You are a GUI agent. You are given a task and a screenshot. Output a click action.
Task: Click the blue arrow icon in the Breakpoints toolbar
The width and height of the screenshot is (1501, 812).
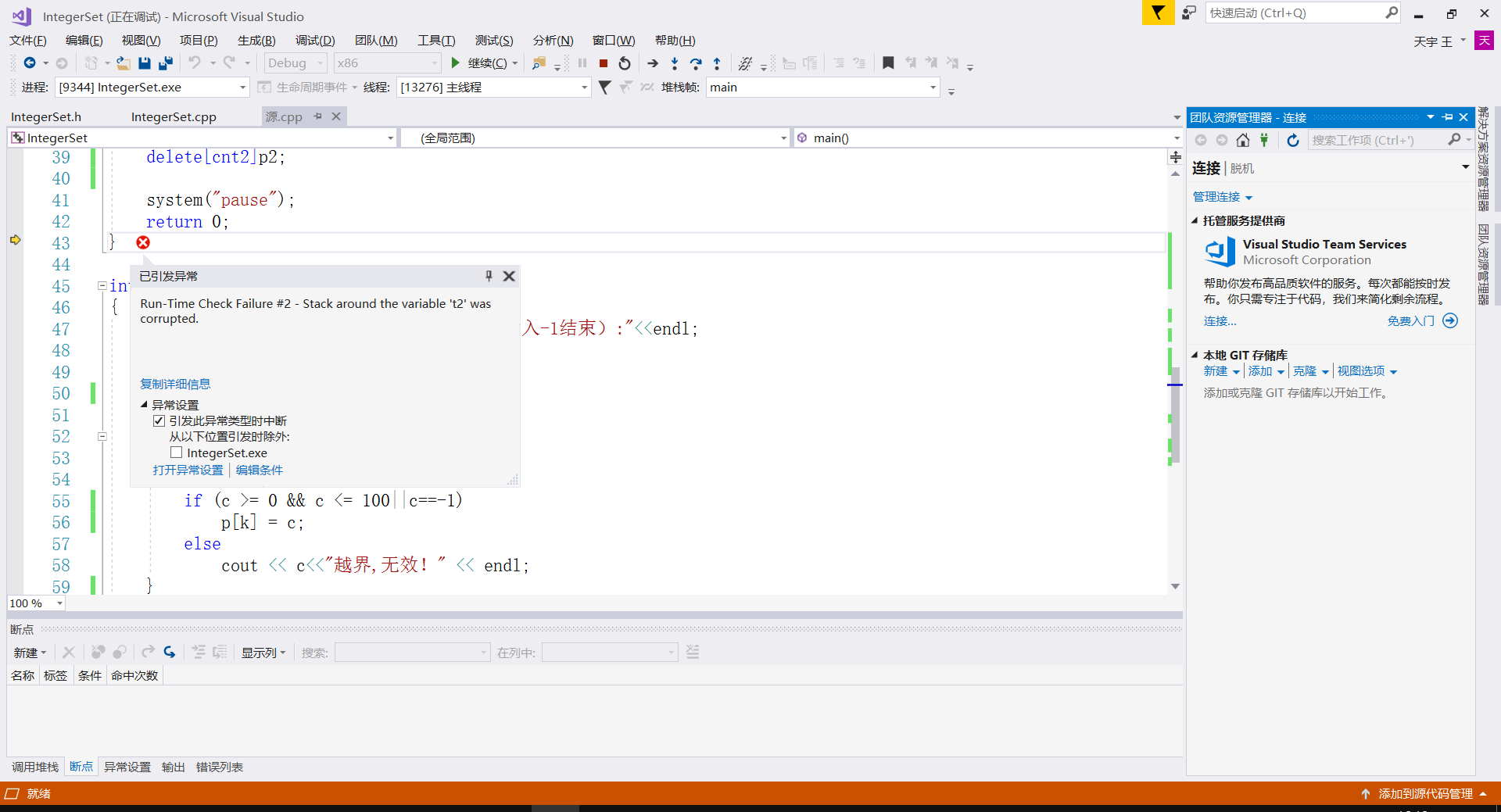[170, 652]
